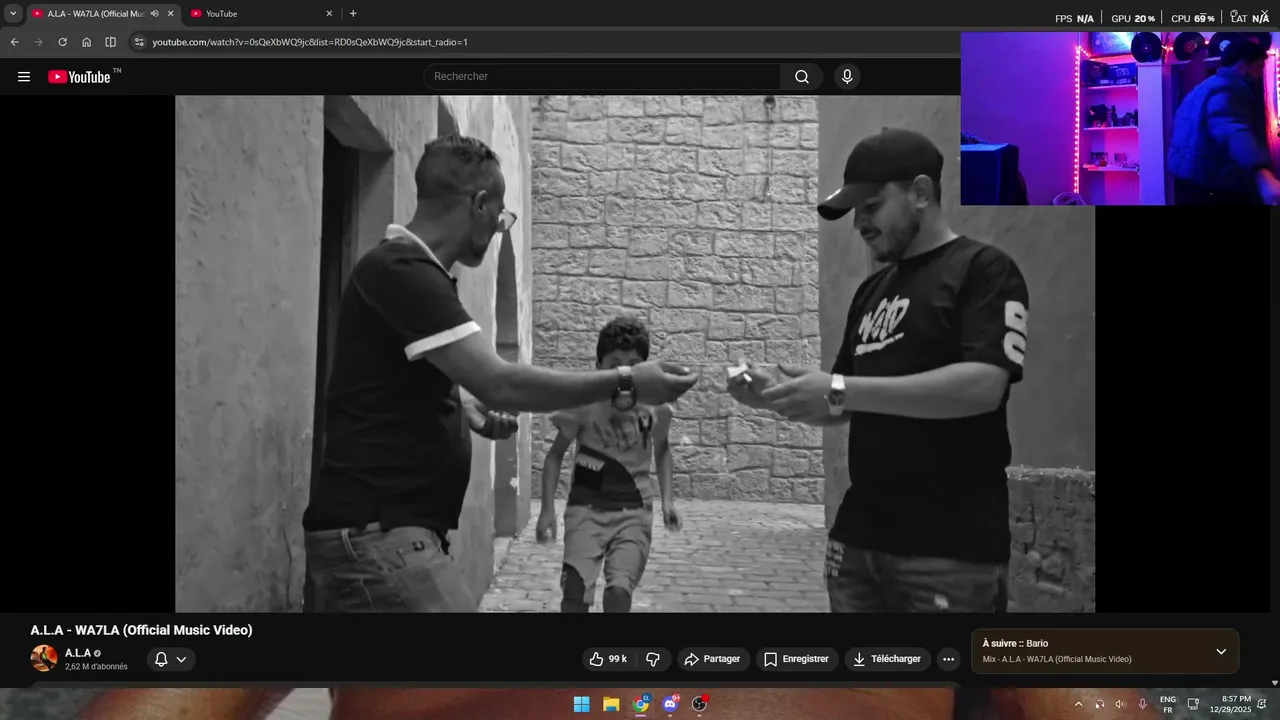Pause the WA7LA music video player

635,353
